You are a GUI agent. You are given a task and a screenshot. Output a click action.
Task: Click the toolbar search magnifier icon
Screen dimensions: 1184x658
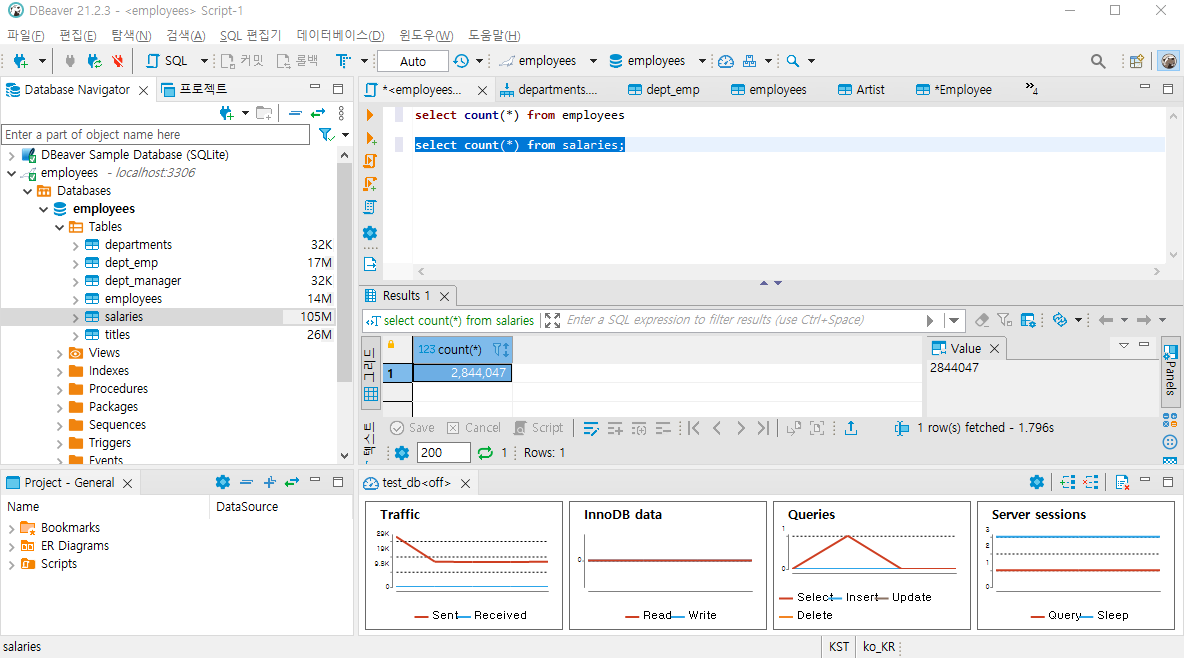pyautogui.click(x=792, y=61)
